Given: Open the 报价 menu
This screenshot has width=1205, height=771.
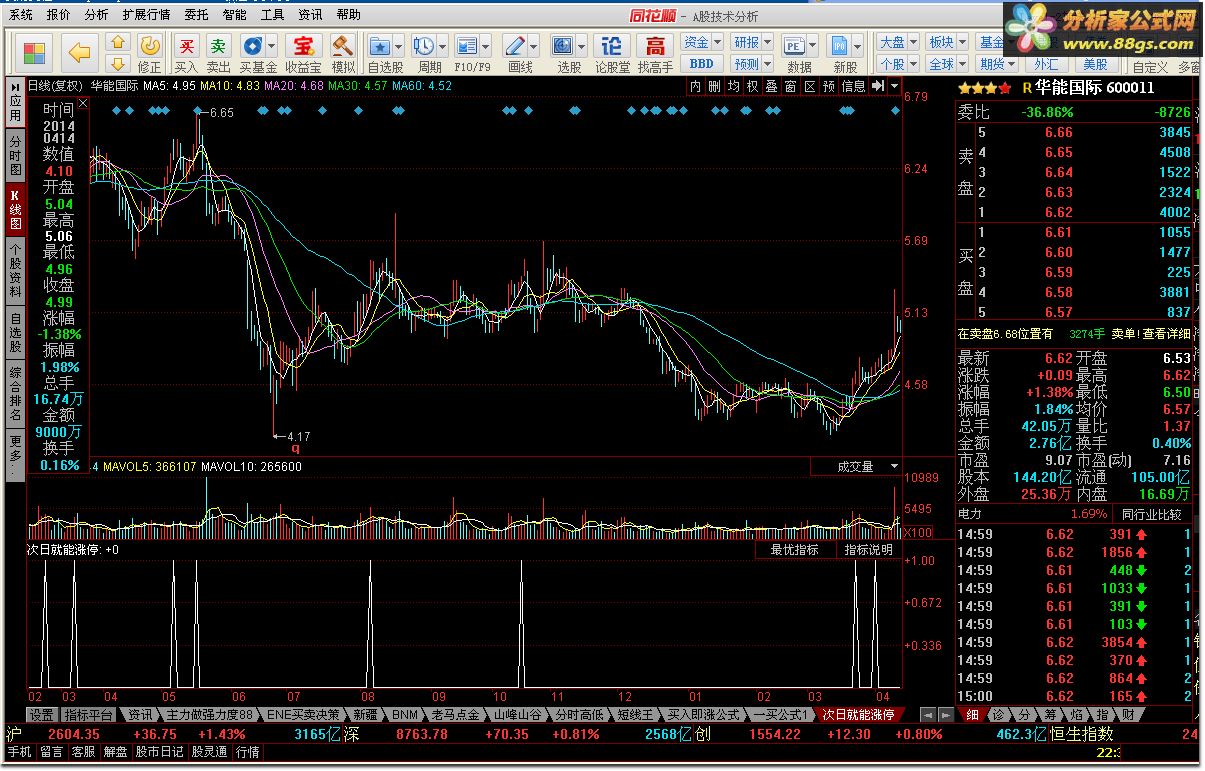Looking at the screenshot, I should click(58, 15).
